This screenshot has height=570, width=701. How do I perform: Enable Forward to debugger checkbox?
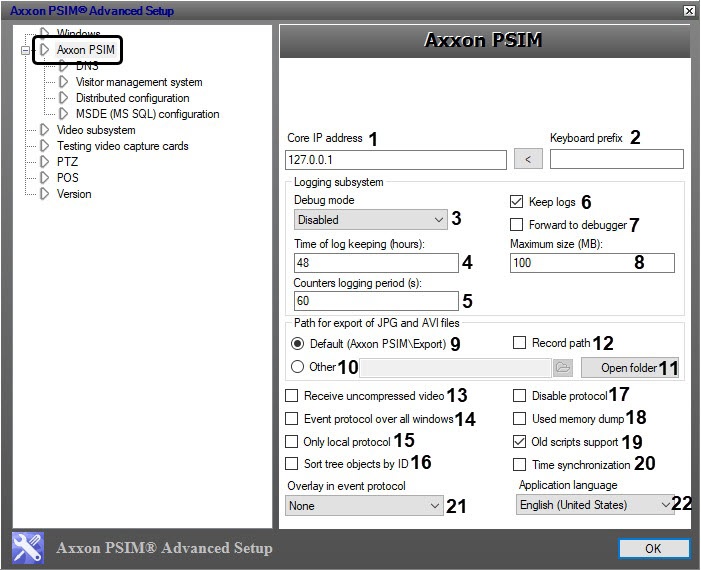[516, 224]
